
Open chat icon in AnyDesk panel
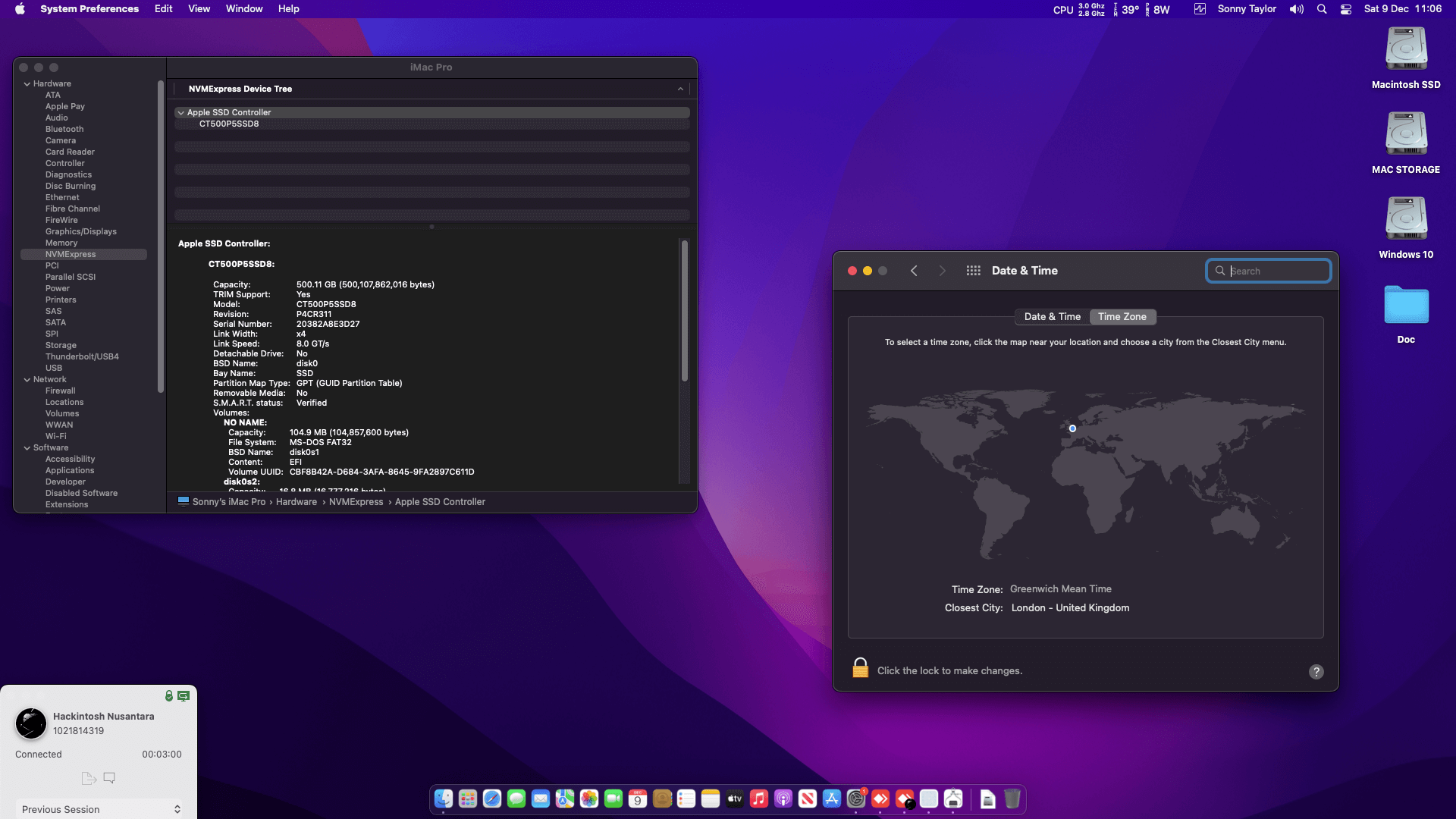pos(109,777)
